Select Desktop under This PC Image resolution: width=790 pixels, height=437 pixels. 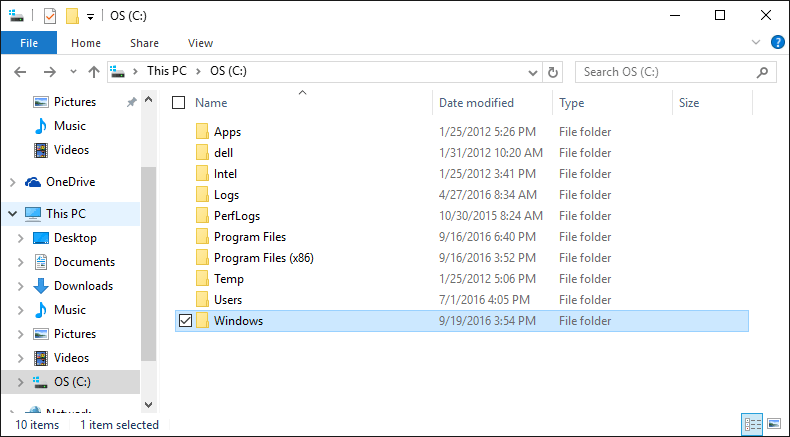[75, 238]
